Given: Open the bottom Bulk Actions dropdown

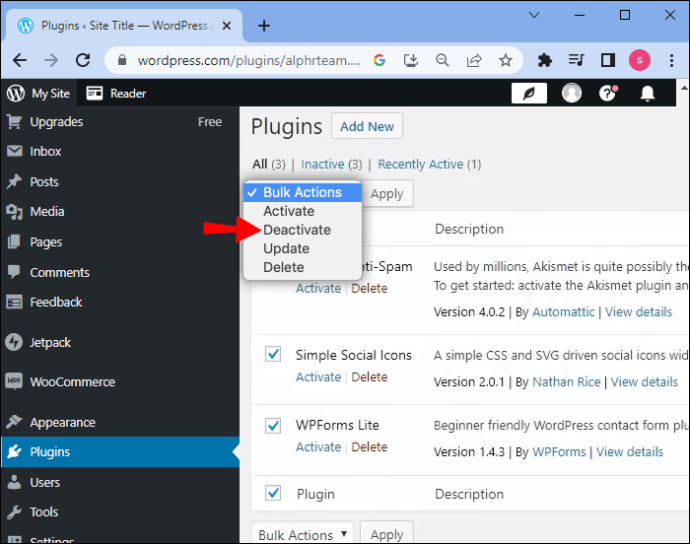Looking at the screenshot, I should click(x=303, y=535).
